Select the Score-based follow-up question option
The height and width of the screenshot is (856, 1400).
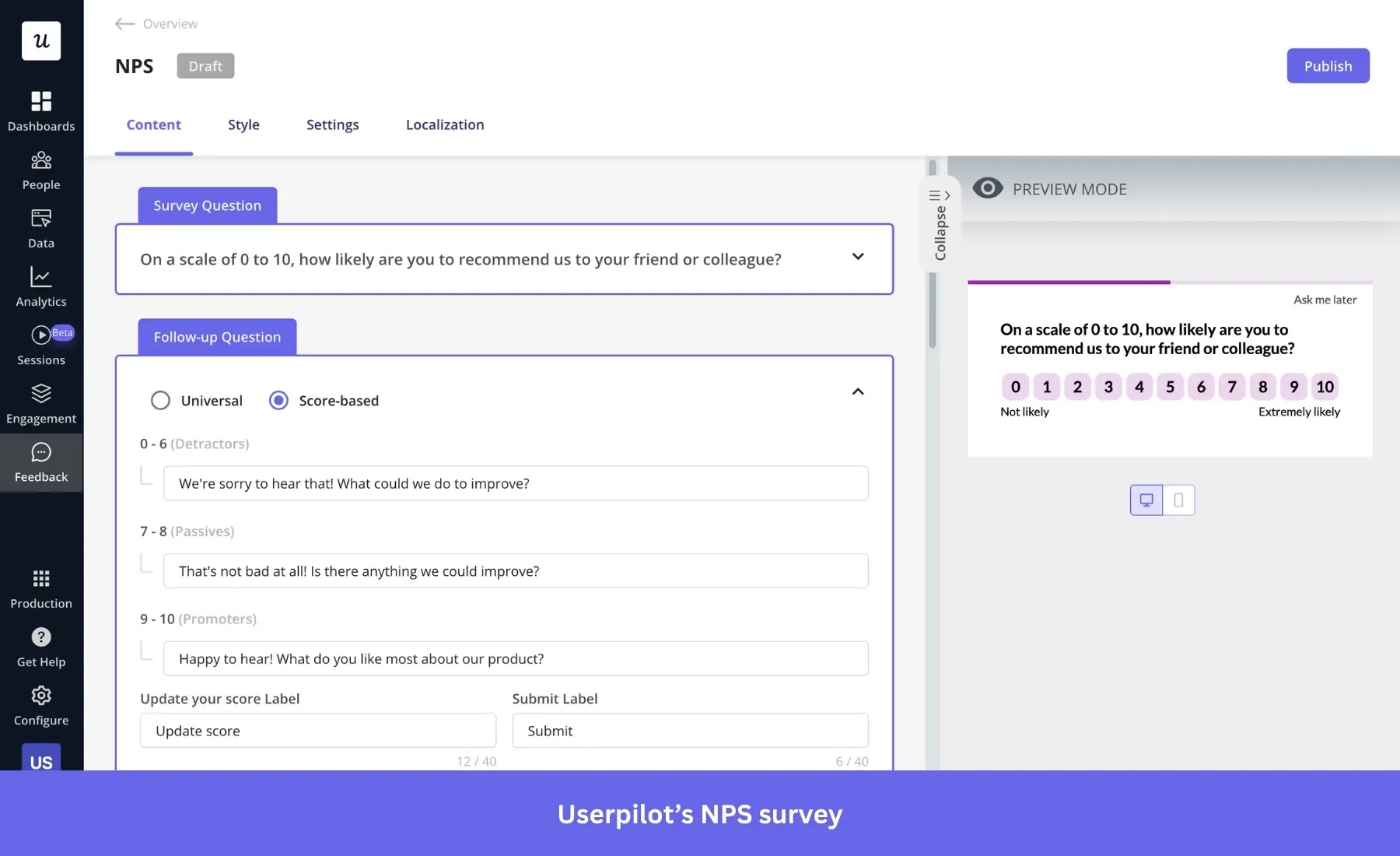tap(278, 400)
